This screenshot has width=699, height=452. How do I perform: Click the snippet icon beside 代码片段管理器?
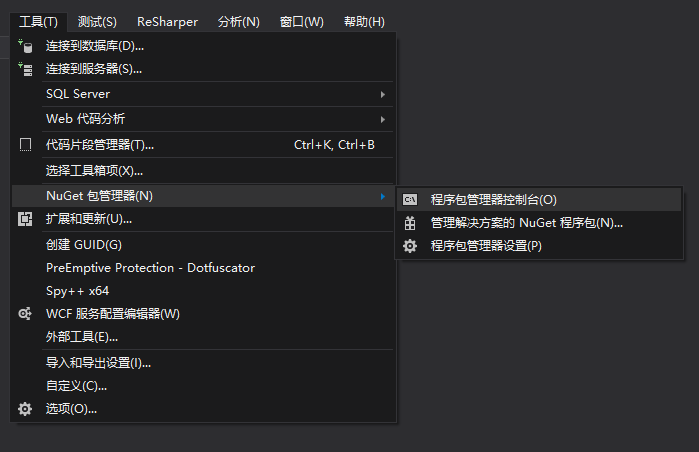[x=25, y=144]
